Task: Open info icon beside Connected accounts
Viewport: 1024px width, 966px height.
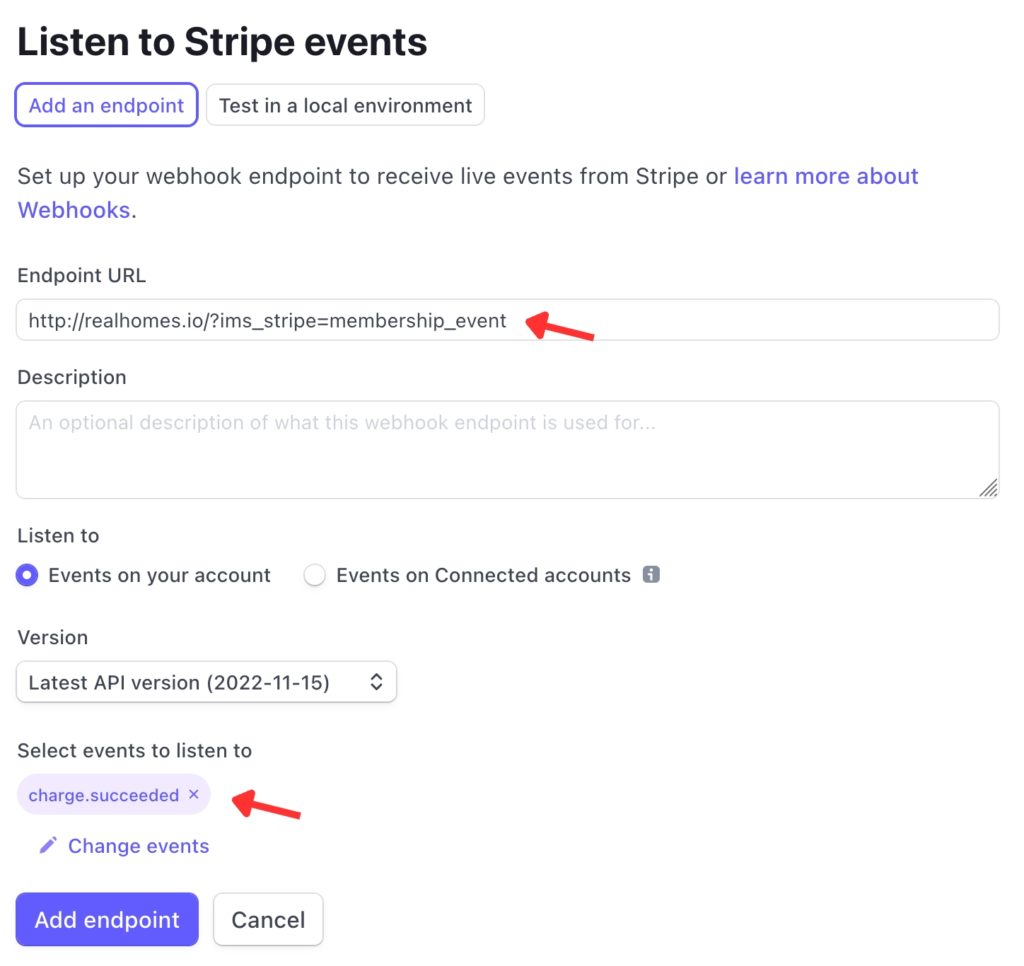Action: 651,574
